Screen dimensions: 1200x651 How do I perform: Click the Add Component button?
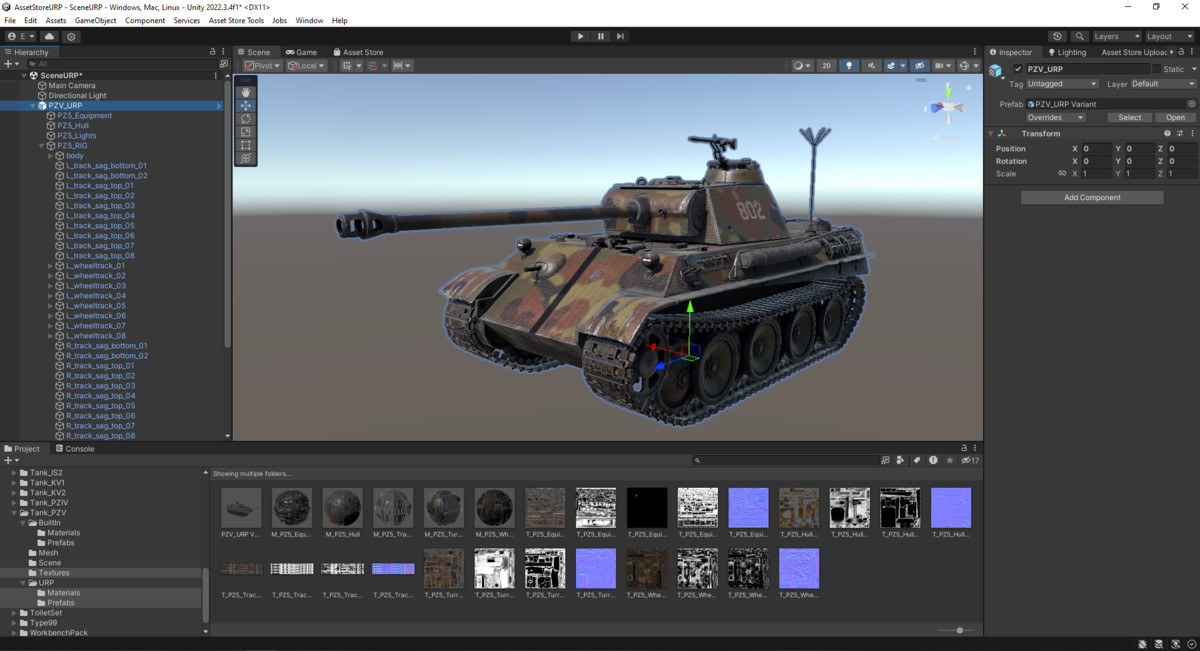[x=1091, y=196]
